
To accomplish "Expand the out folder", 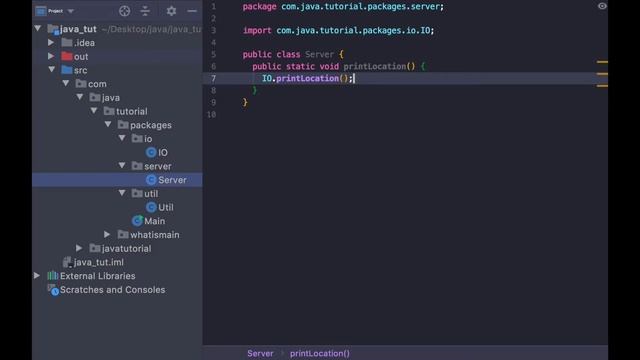I will point(51,56).
